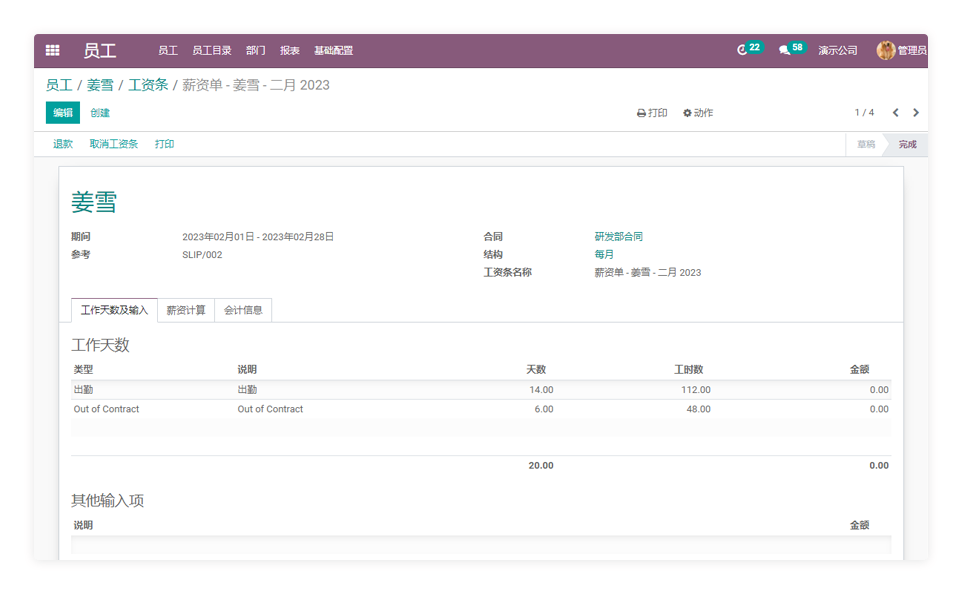Open the 部门 menu item
Viewport: 962px width, 594px height.
click(x=256, y=50)
